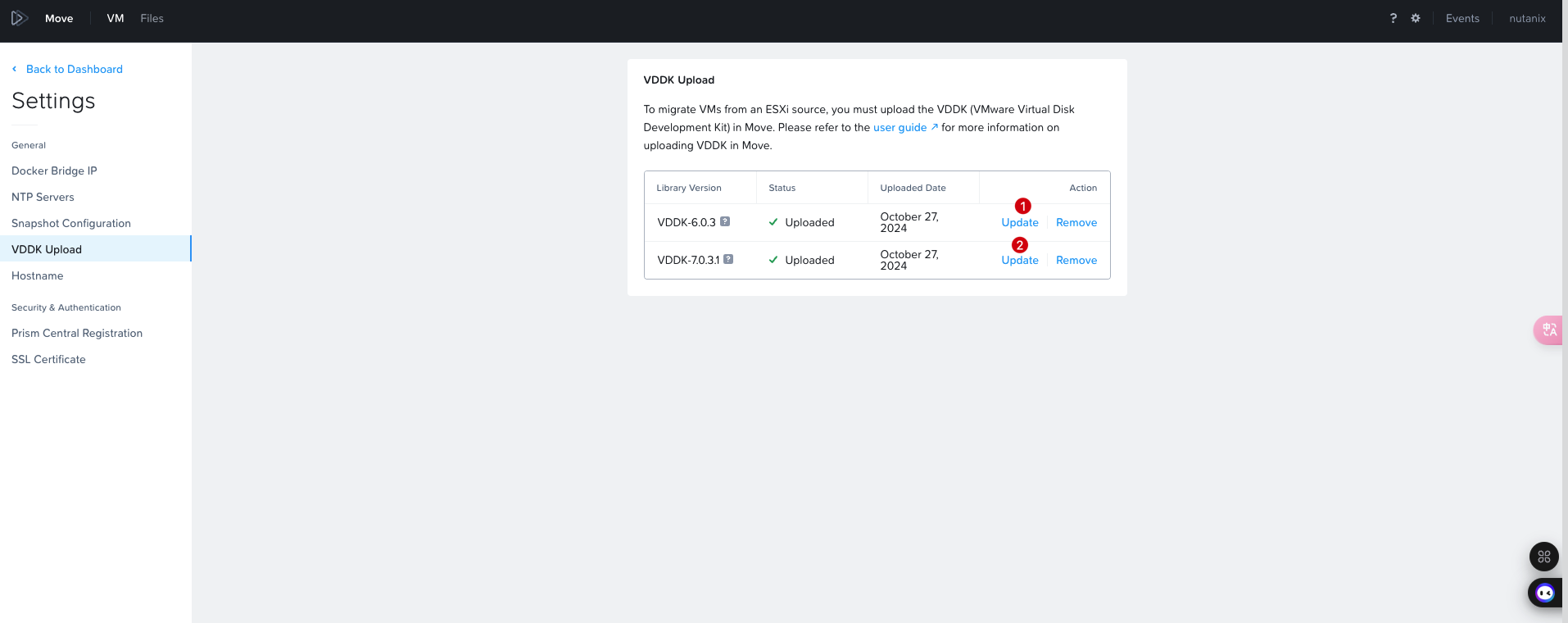The width and height of the screenshot is (1568, 623).
Task: Go Back to Dashboard
Action: tap(75, 69)
